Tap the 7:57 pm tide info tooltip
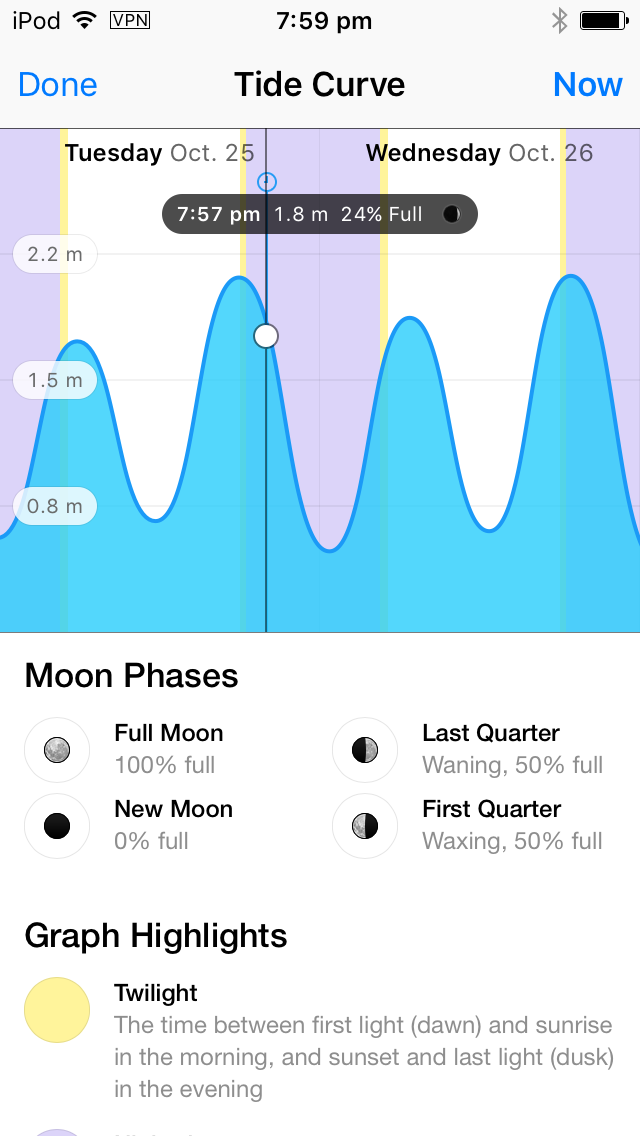 [x=320, y=214]
